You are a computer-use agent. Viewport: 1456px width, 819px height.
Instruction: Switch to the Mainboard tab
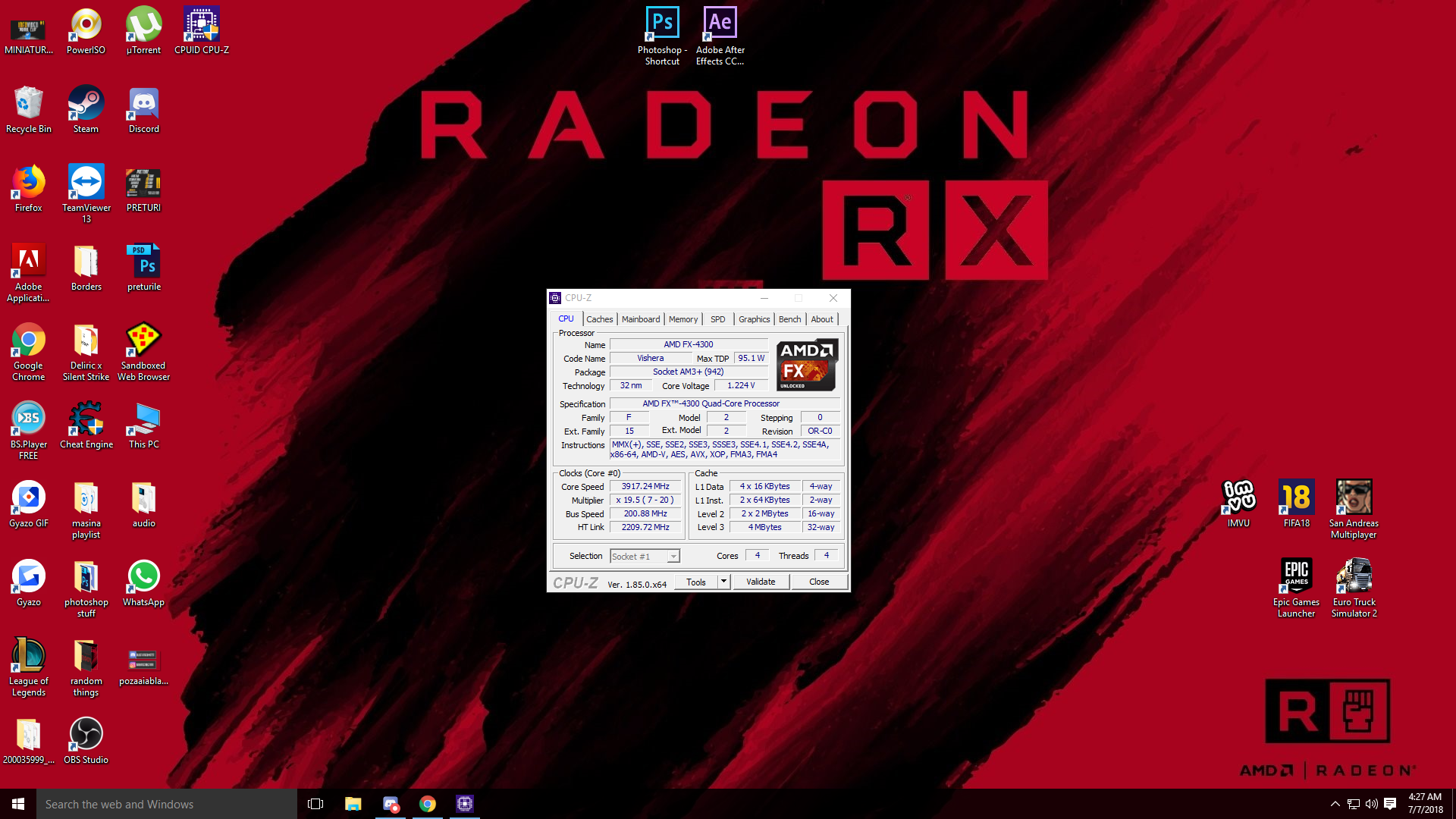coord(640,319)
